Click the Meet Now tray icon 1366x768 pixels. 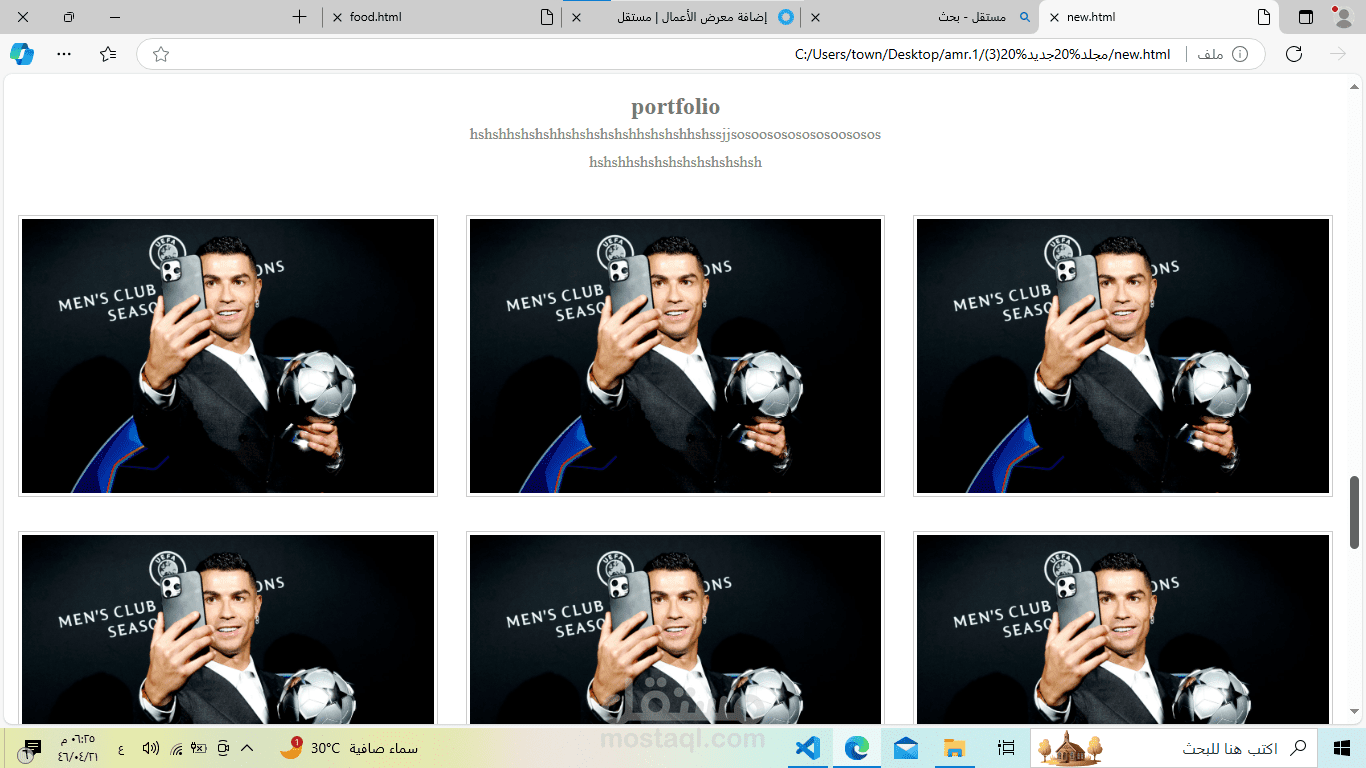[223, 748]
